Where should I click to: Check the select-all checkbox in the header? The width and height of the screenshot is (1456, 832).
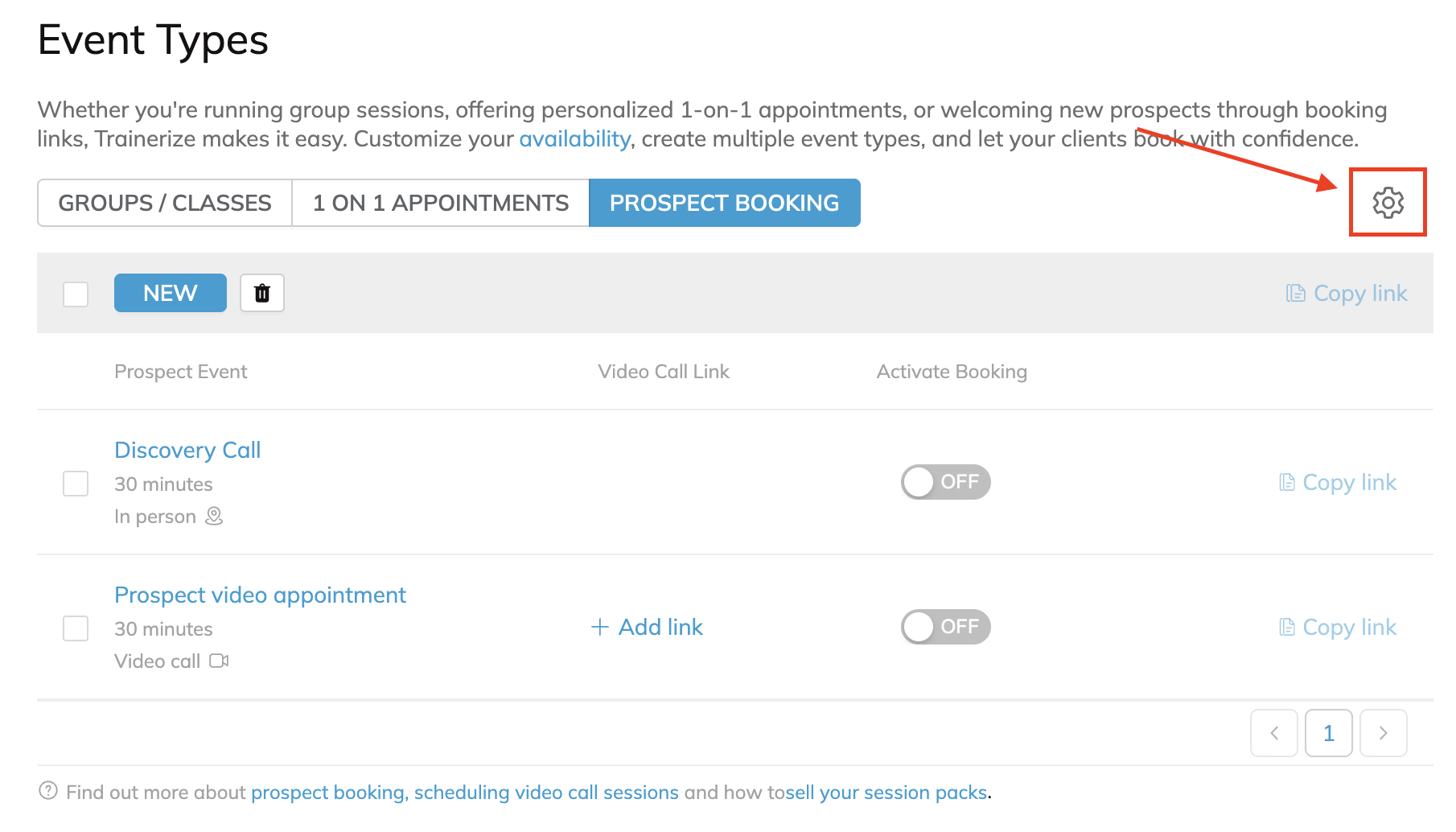tap(75, 294)
